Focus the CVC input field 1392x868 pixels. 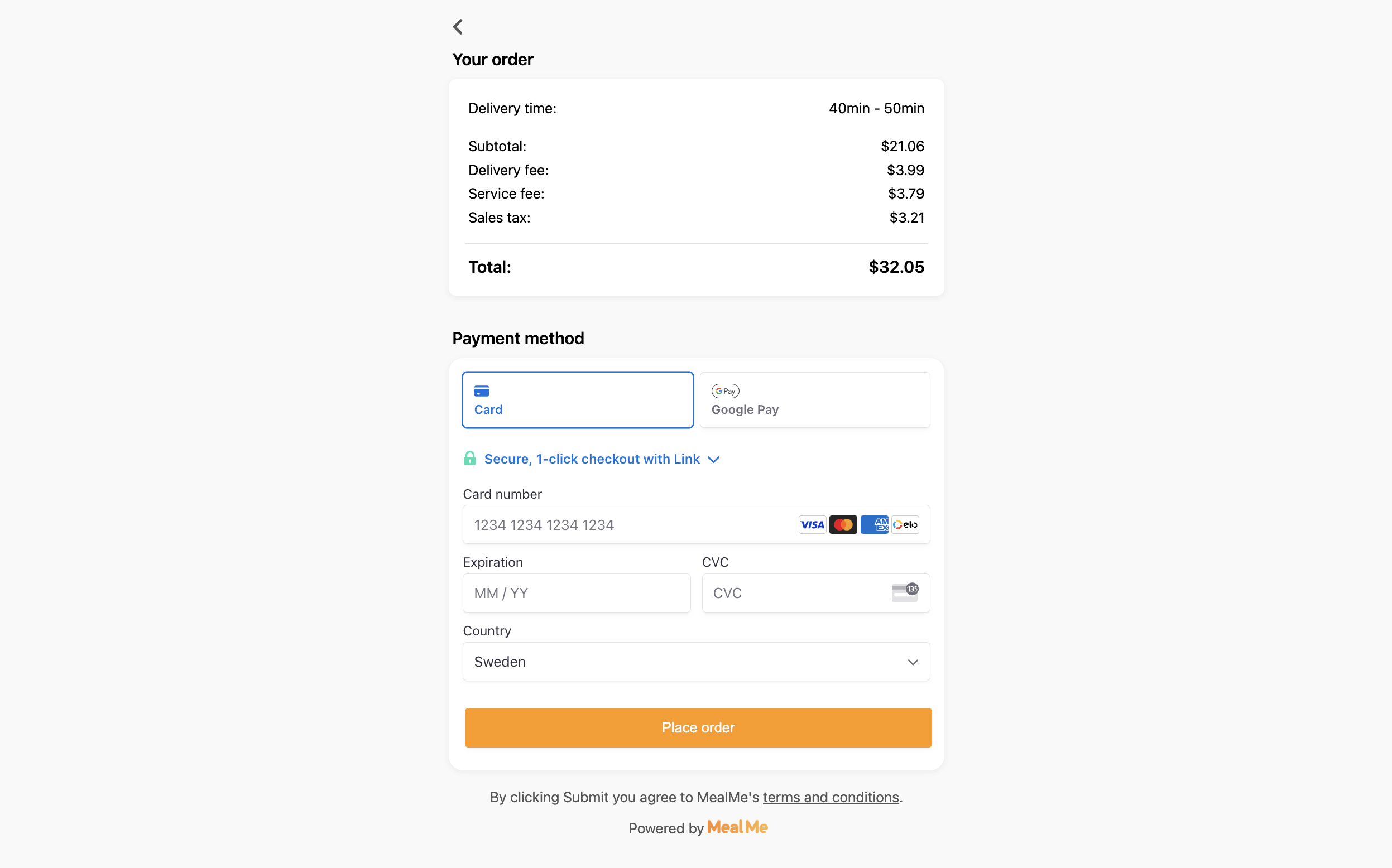[x=815, y=593]
